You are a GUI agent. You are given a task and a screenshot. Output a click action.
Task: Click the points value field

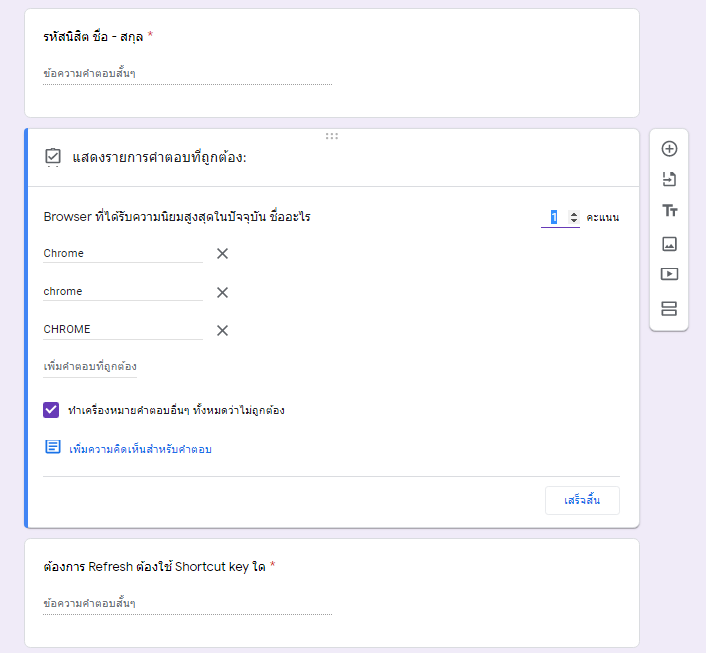coord(554,217)
